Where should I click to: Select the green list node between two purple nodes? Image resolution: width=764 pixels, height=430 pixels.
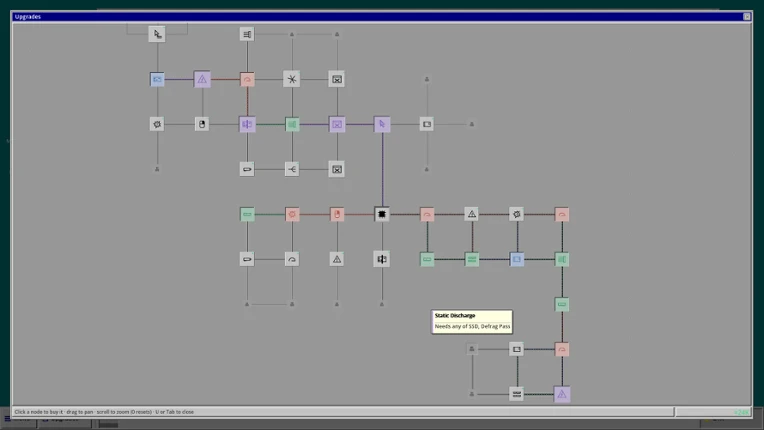tap(292, 124)
